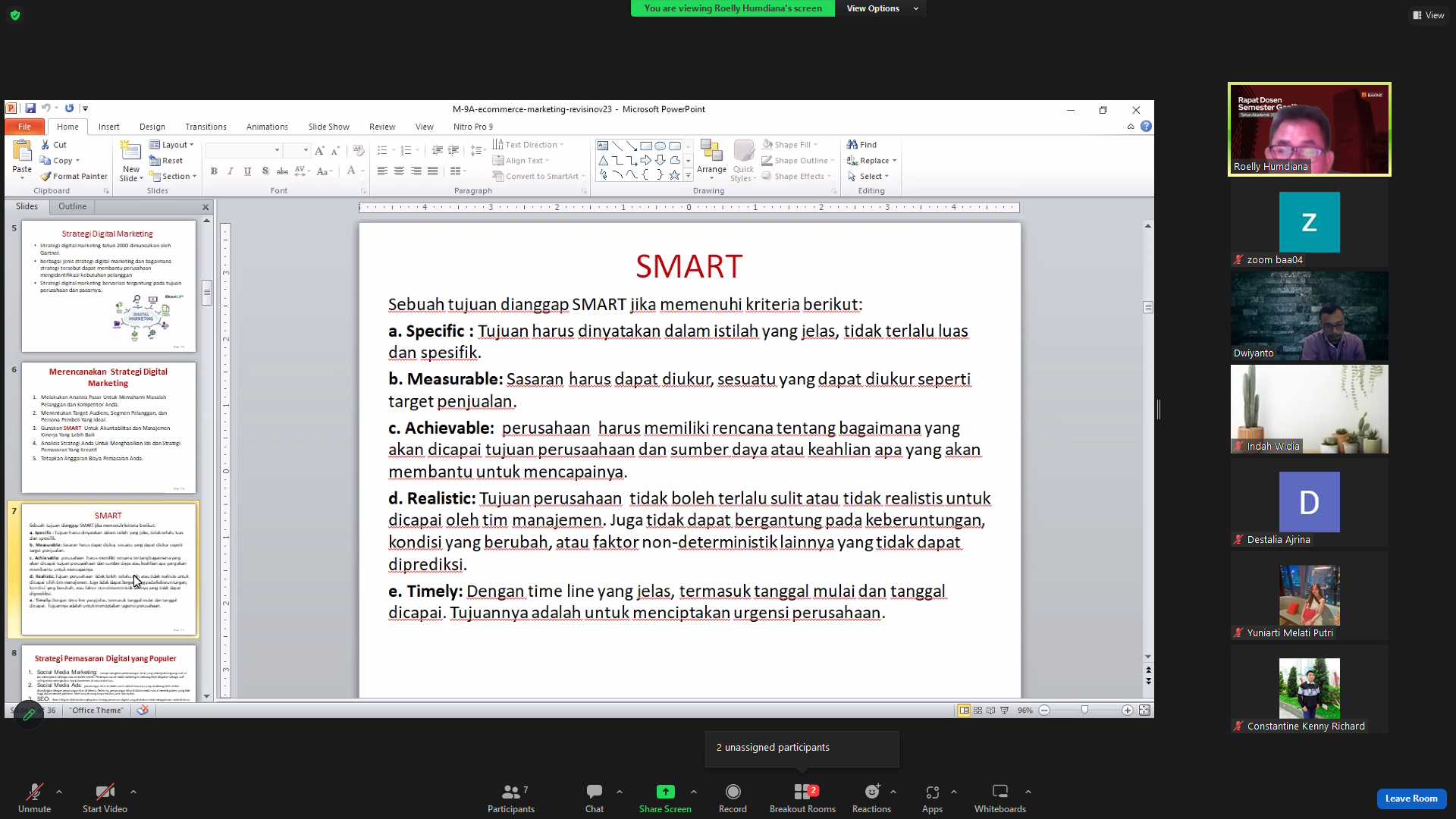Image resolution: width=1456 pixels, height=819 pixels.
Task: Click the Zoom out minus button
Action: [1044, 711]
